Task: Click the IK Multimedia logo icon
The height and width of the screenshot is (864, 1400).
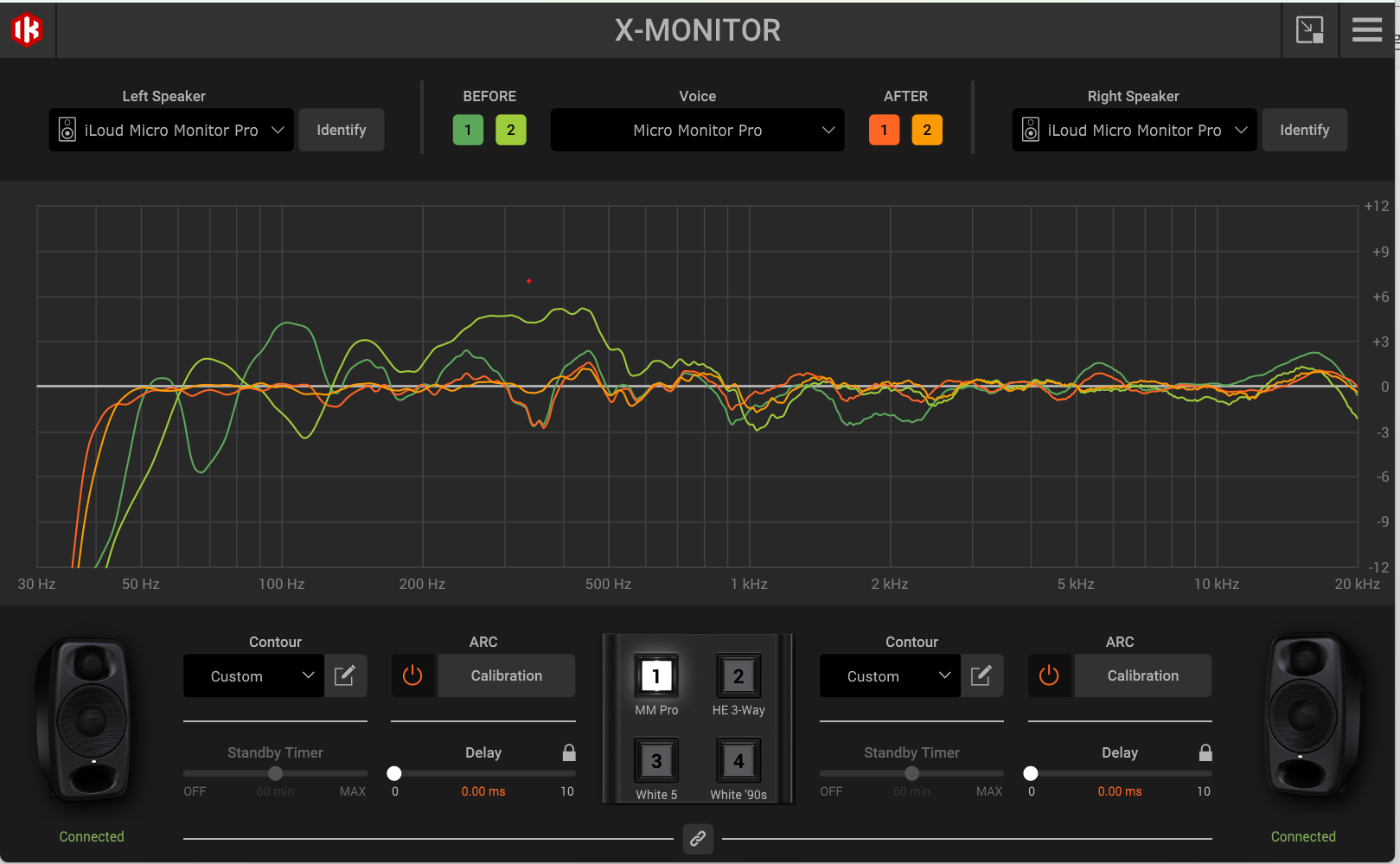Action: [x=27, y=30]
